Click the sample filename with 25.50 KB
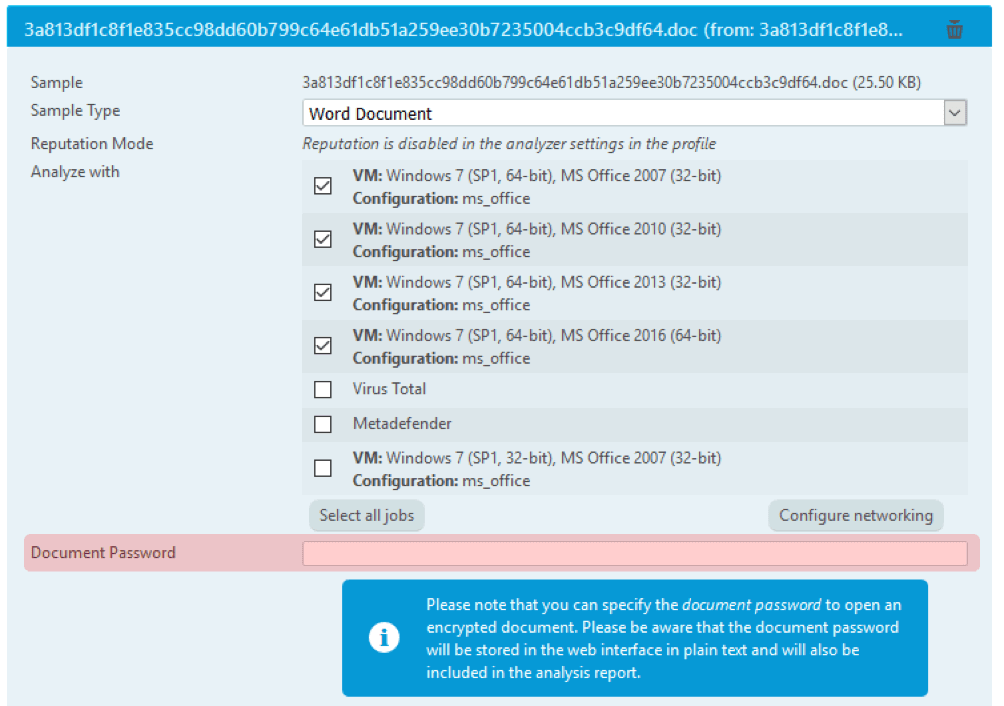Viewport: 1004px width, 706px height. [x=611, y=83]
